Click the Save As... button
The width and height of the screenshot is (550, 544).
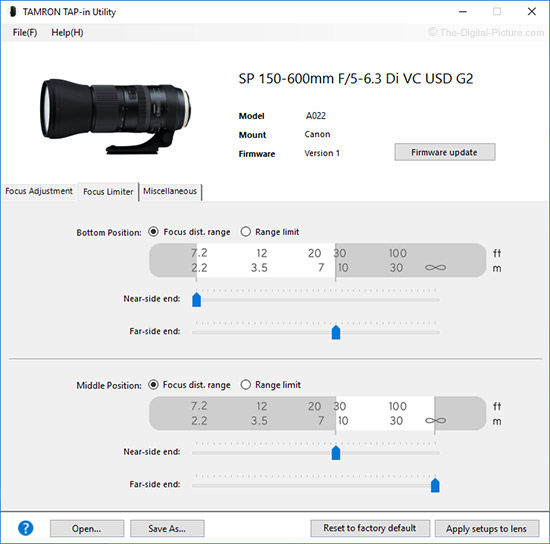coord(167,528)
